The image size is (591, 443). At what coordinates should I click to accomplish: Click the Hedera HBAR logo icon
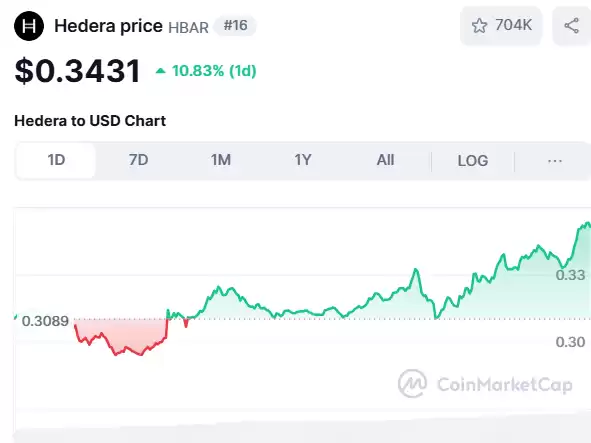click(x=29, y=26)
